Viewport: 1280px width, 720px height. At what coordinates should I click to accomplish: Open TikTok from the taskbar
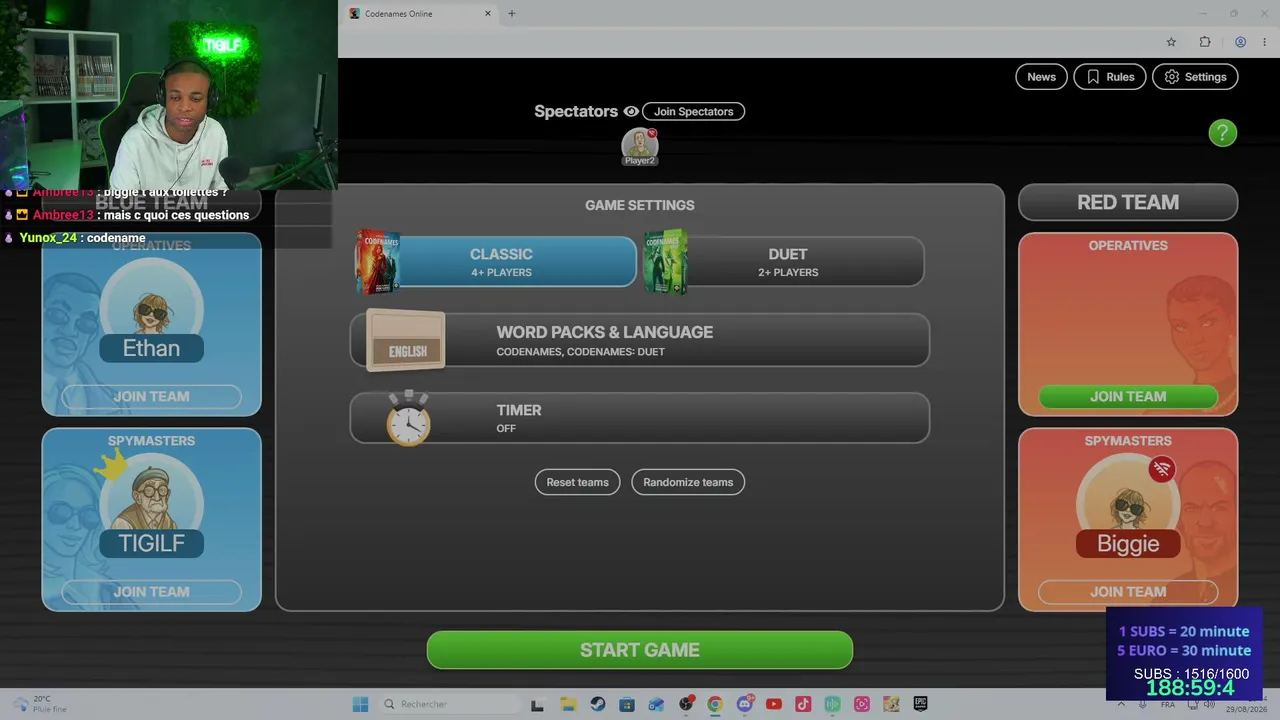pyautogui.click(x=803, y=704)
